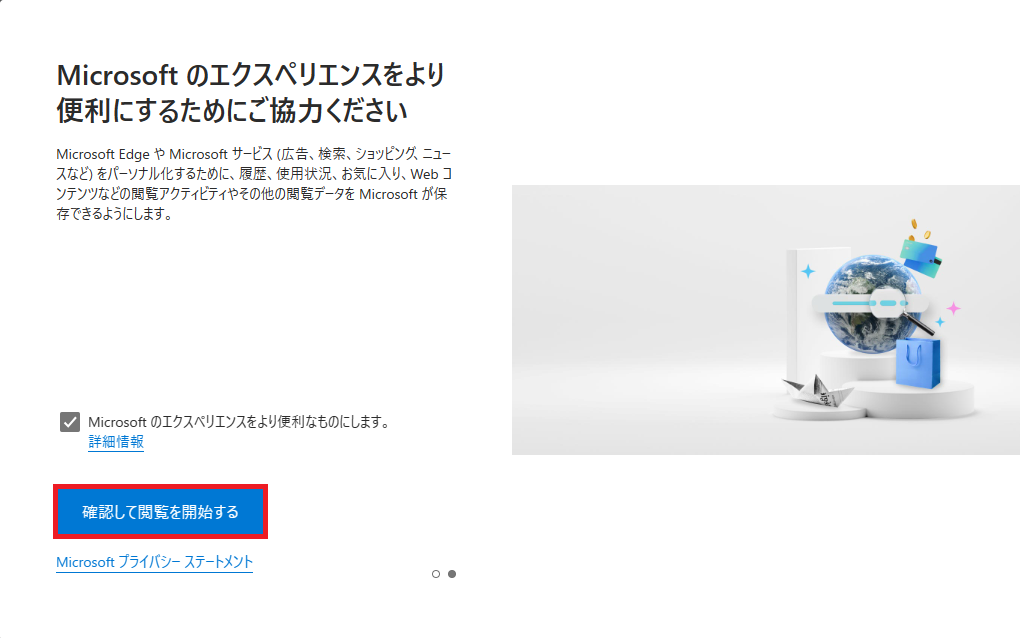
Task: Click the heading Microsoft のエクスペリエンスをより便利に
Action: pos(251,93)
